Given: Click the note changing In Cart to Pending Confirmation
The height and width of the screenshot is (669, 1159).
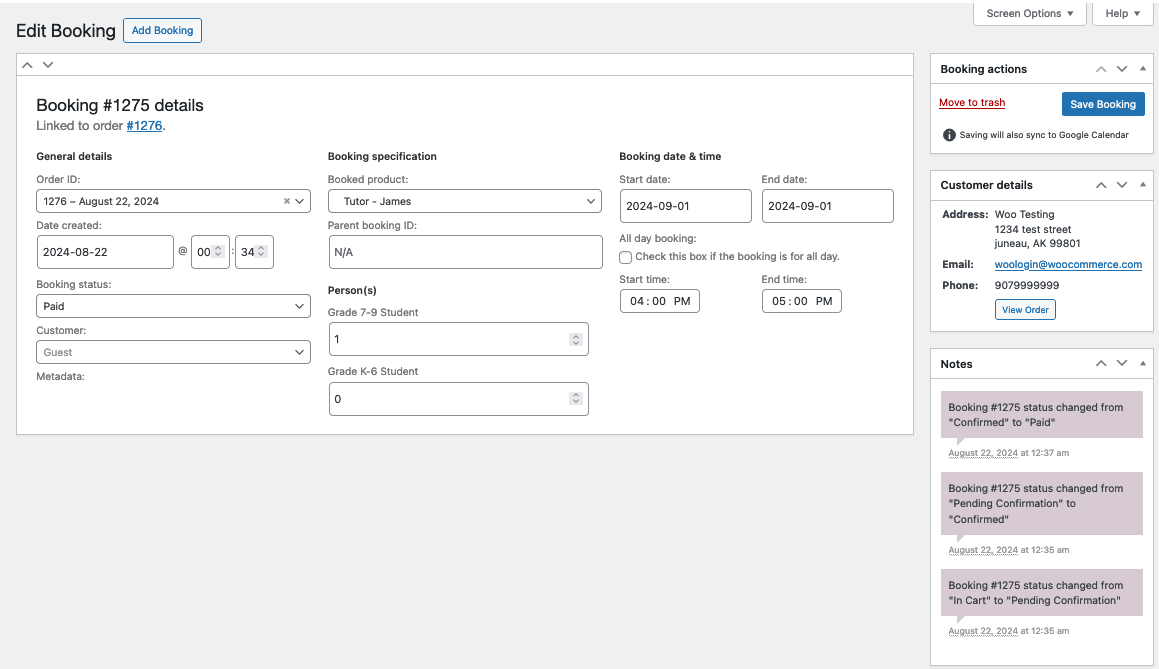Looking at the screenshot, I should (1041, 593).
